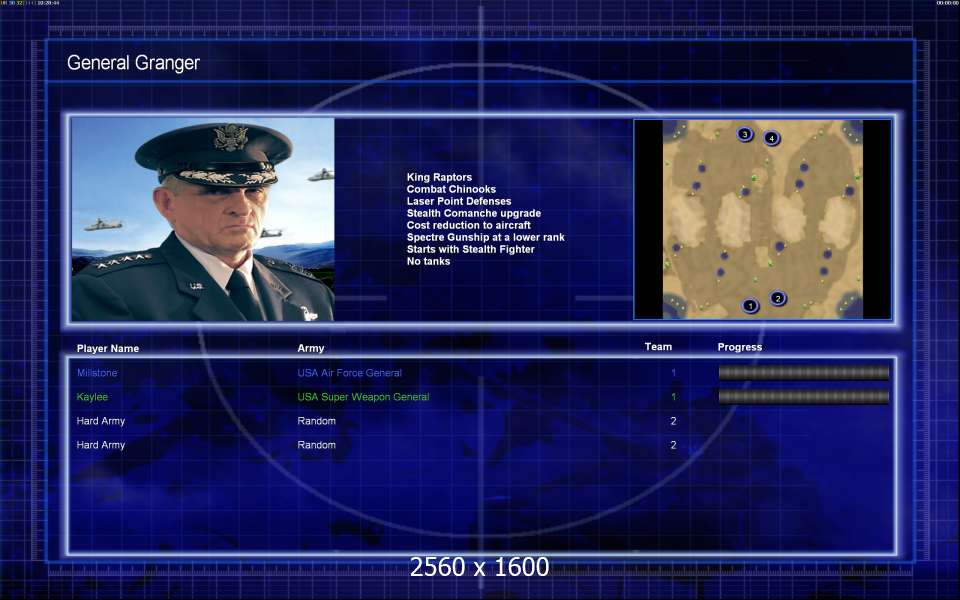Click start position 1 marker on map
This screenshot has height=600, width=960.
(x=750, y=305)
